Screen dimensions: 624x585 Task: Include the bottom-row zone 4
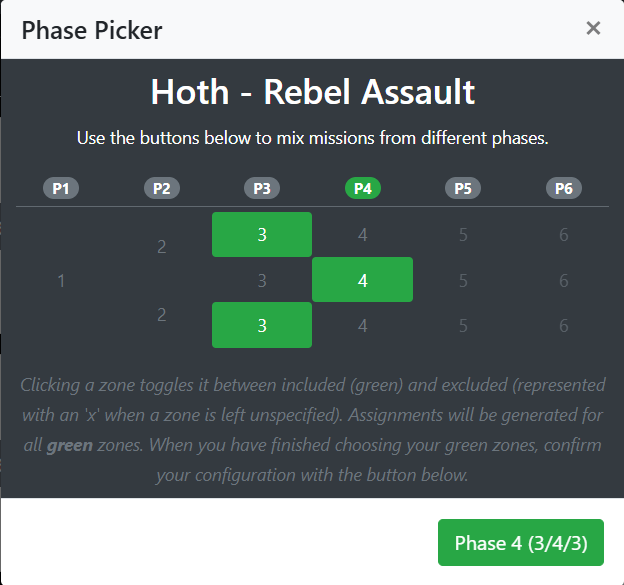tap(362, 325)
